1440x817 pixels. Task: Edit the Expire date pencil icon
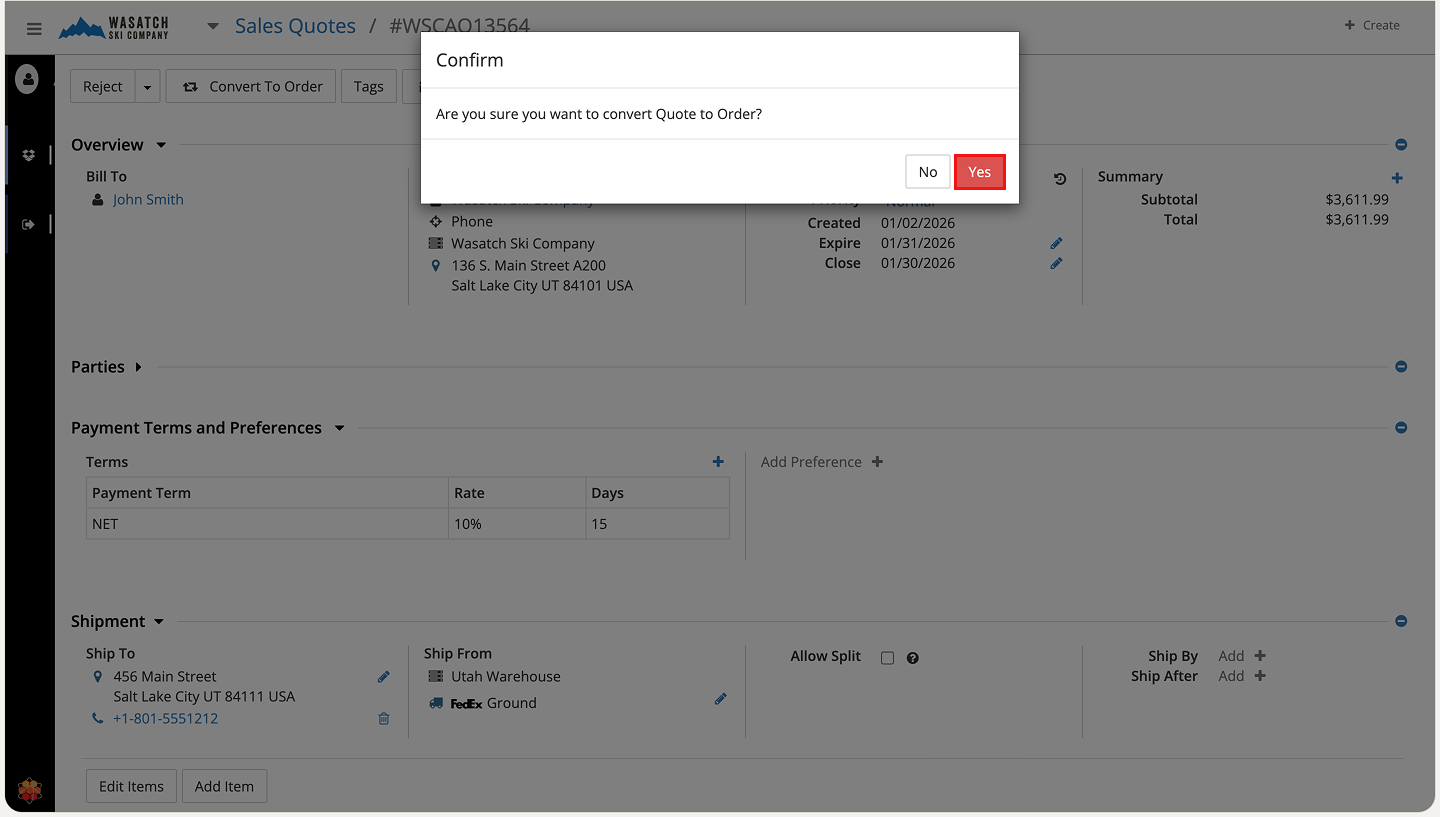pos(1056,243)
